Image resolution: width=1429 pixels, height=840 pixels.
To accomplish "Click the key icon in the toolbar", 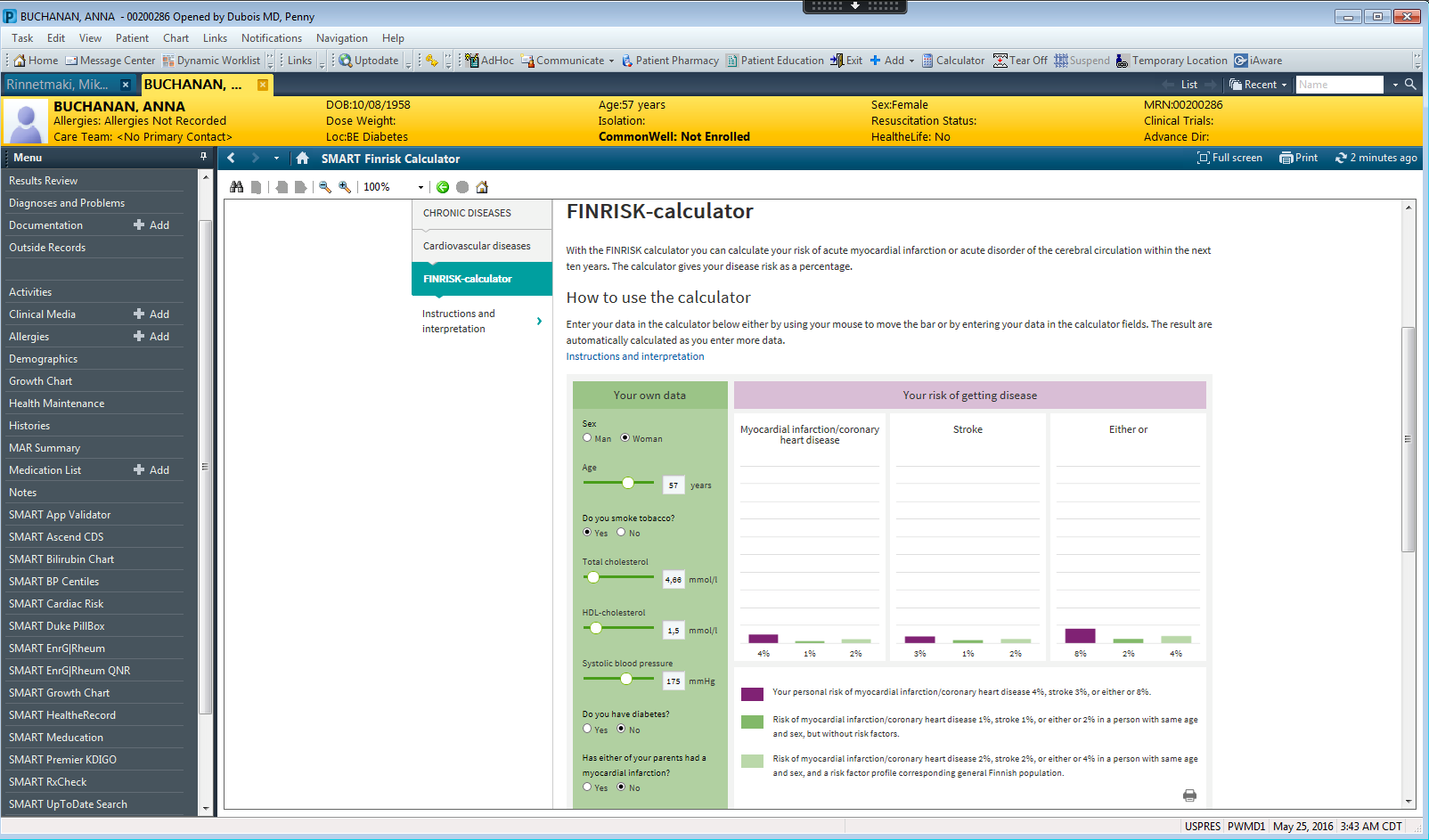I will (431, 61).
